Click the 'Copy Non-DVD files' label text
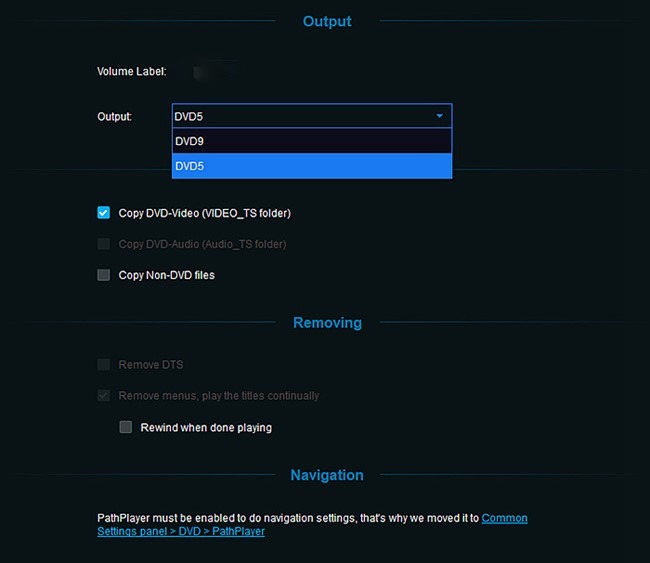This screenshot has height=563, width=650. [x=167, y=275]
